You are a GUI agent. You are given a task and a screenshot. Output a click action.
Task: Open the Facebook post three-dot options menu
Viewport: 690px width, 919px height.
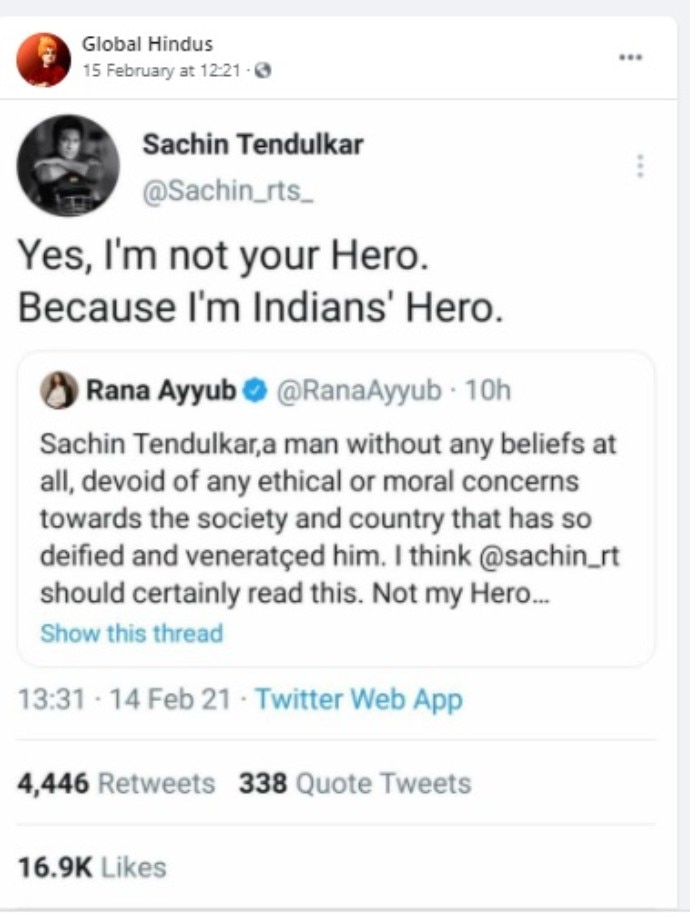630,57
